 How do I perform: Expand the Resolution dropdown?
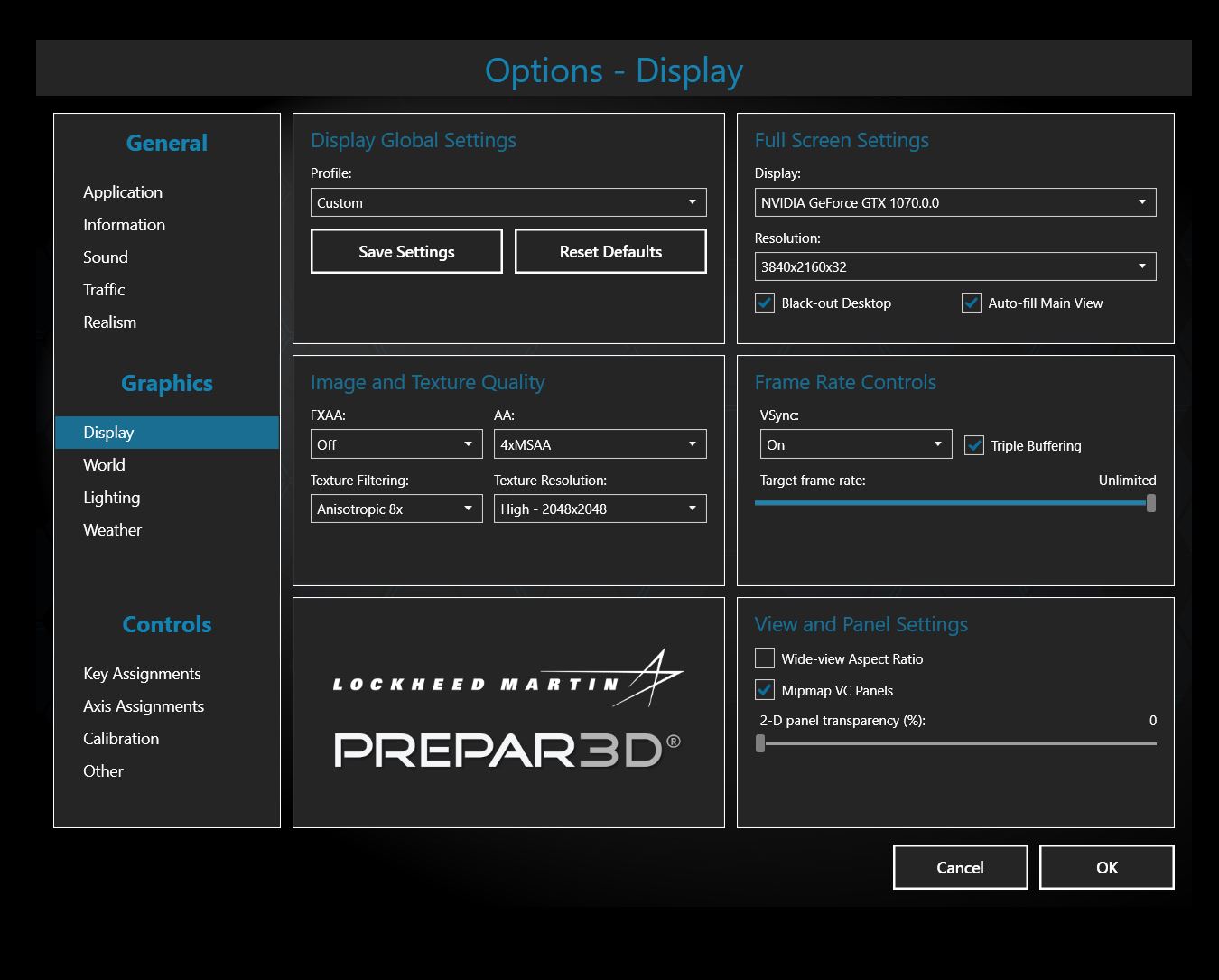(955, 266)
